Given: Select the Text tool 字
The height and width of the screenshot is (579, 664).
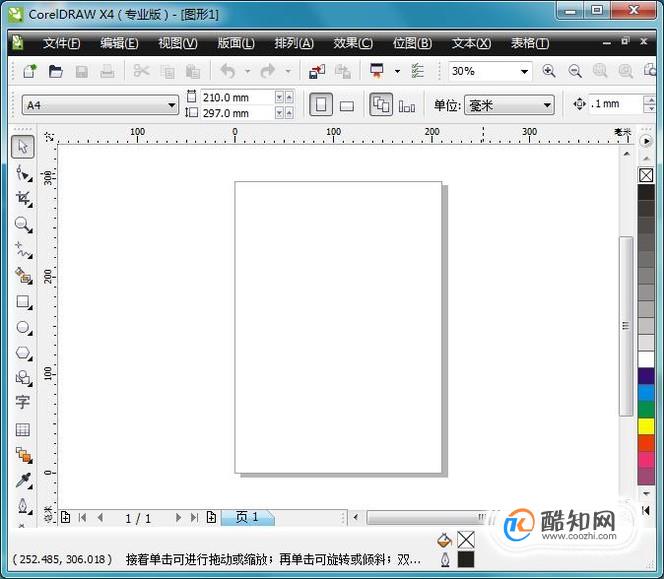Looking at the screenshot, I should pyautogui.click(x=22, y=402).
